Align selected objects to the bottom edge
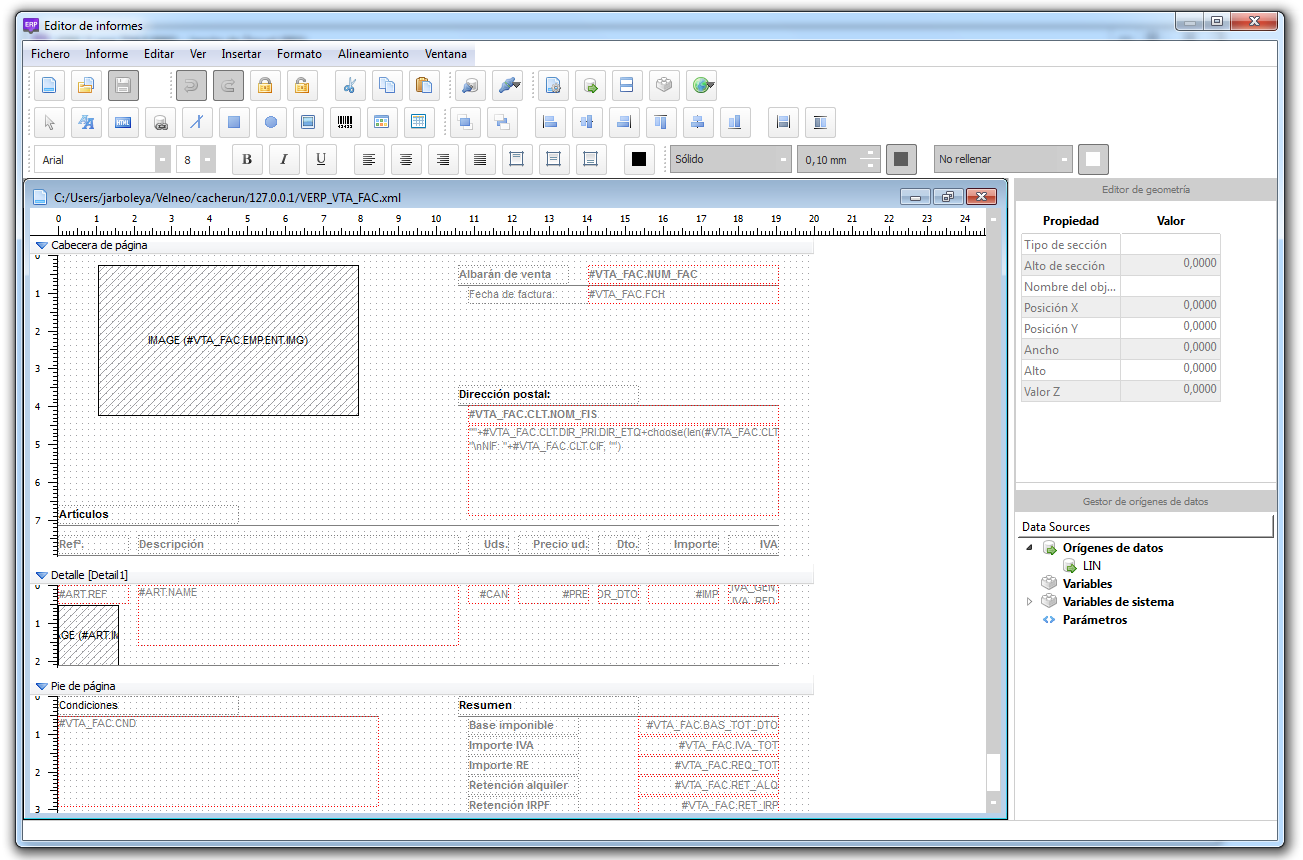The image size is (1303, 860). click(735, 122)
